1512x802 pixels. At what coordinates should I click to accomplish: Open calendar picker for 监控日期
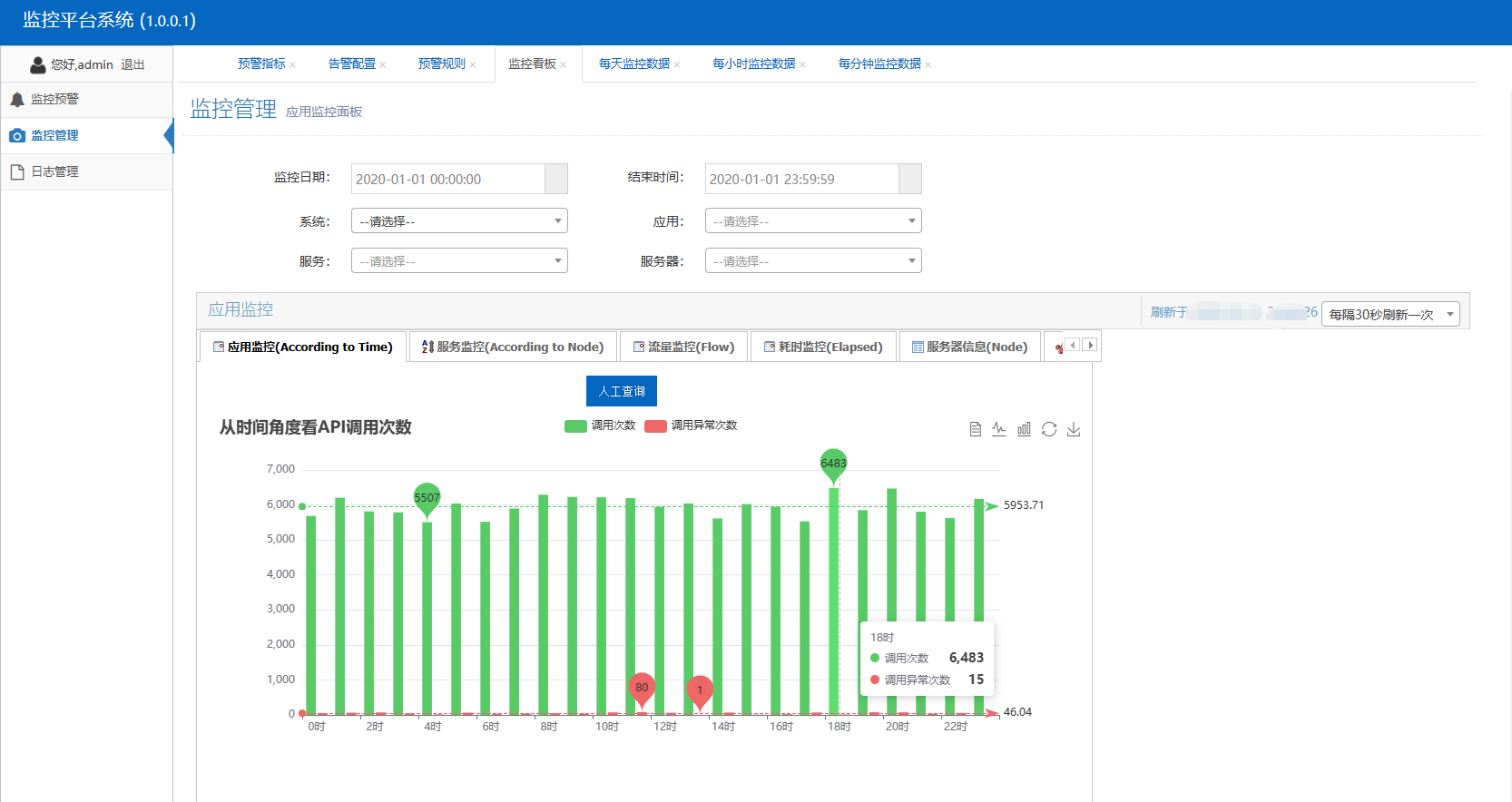(555, 179)
